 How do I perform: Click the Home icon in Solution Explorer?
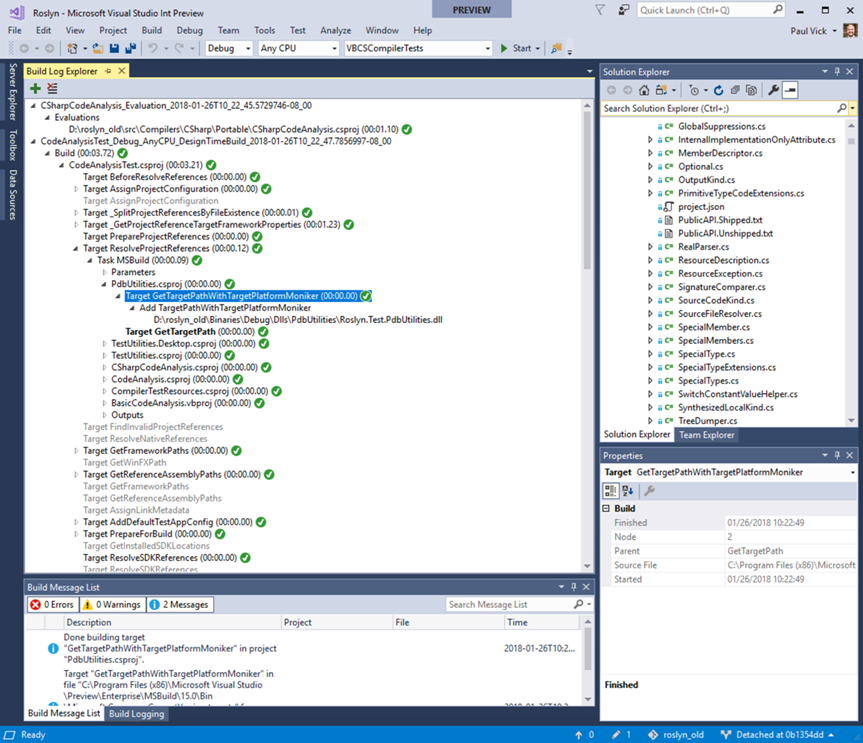click(644, 90)
